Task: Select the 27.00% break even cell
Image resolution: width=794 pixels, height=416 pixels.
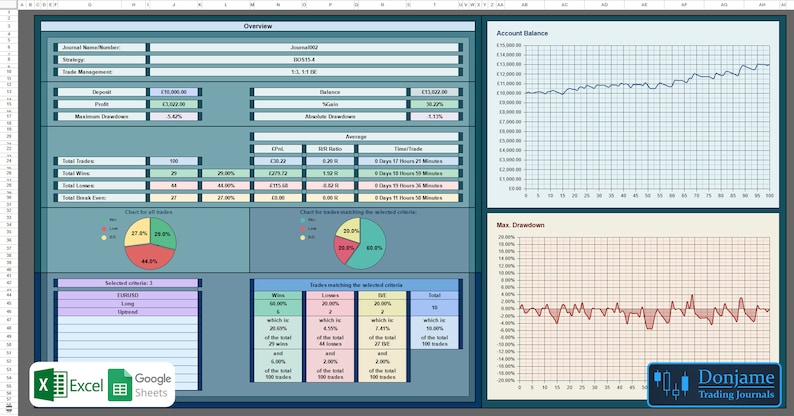Action: click(226, 198)
